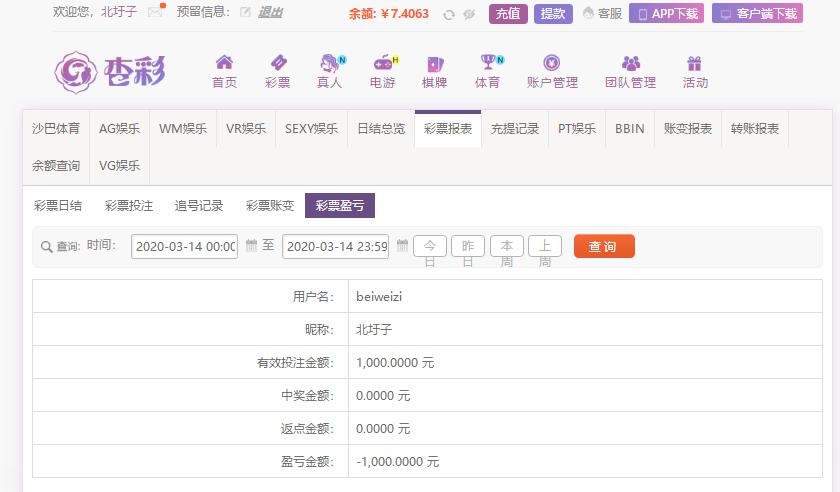Open 活动 gift promotions icon
840x492 pixels.
[695, 63]
